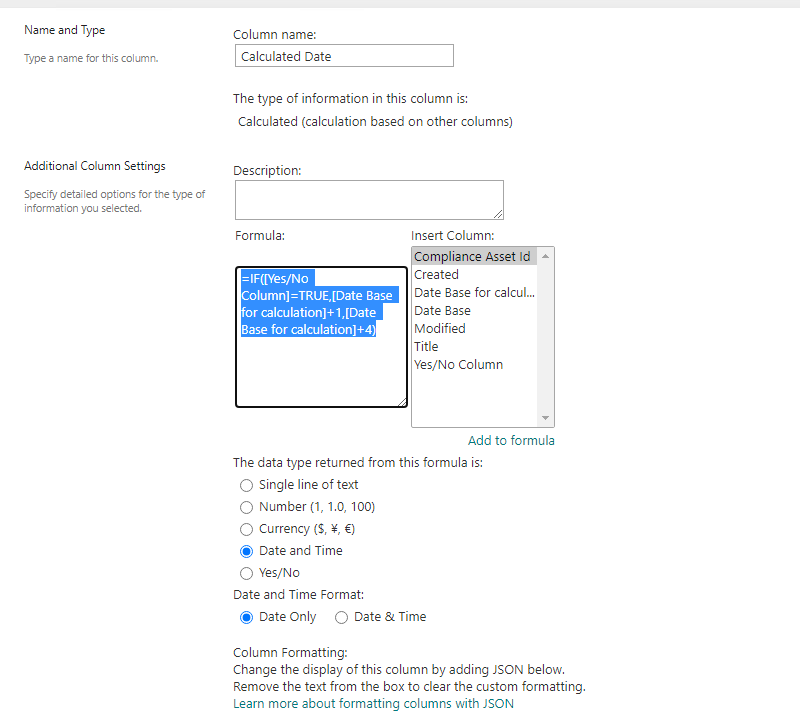Click the Column name input field

344,56
